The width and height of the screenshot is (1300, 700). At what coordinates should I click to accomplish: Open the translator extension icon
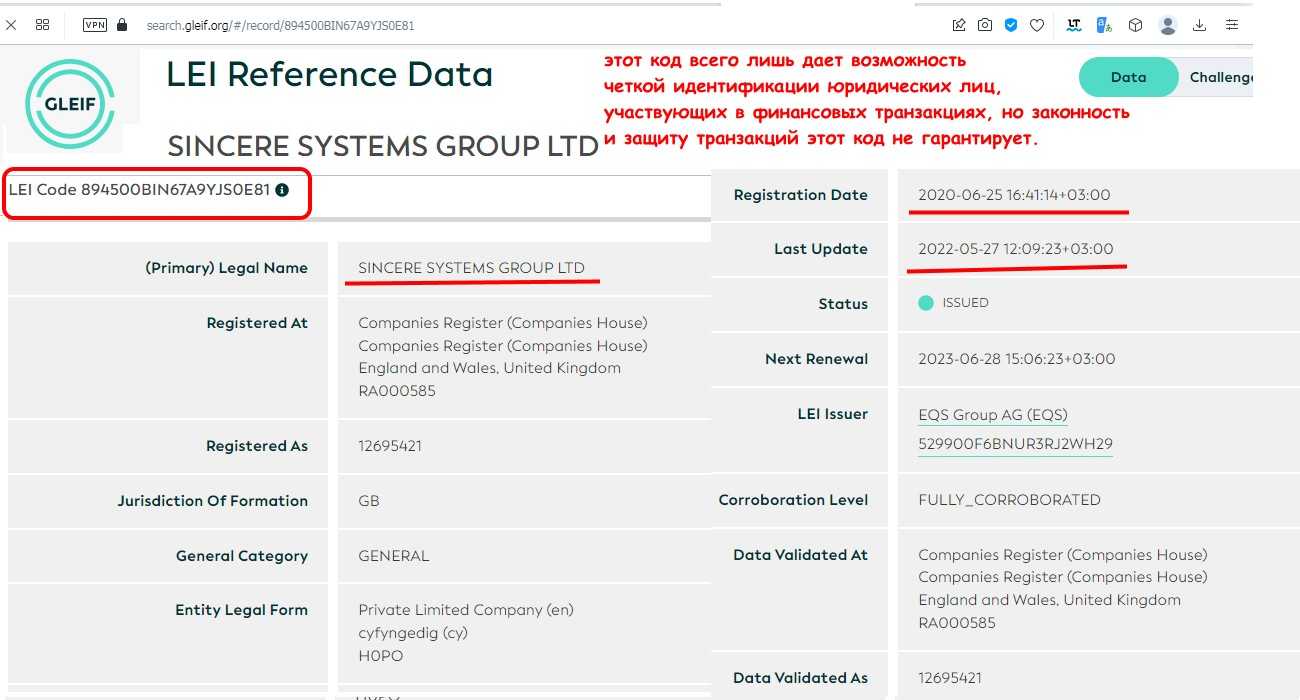coord(1104,25)
